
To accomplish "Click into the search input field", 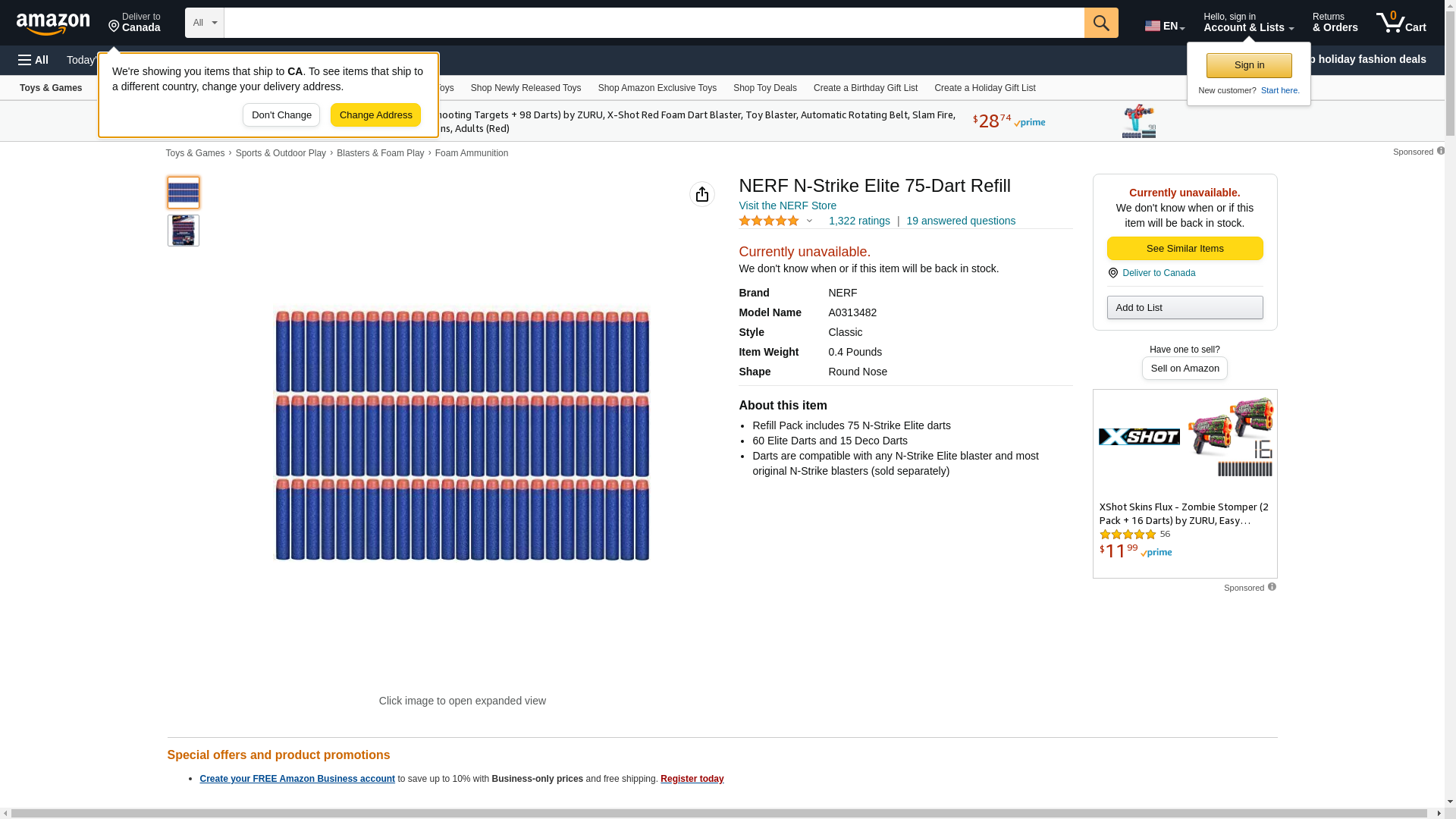I will (654, 23).
